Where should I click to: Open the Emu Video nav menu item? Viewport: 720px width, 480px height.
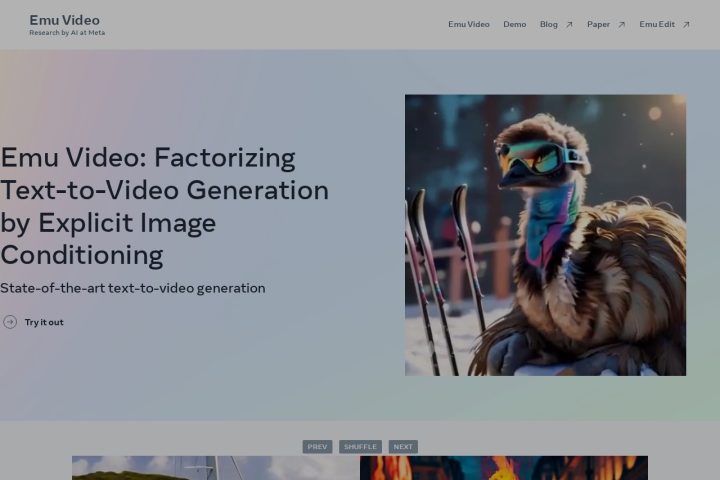coord(469,24)
